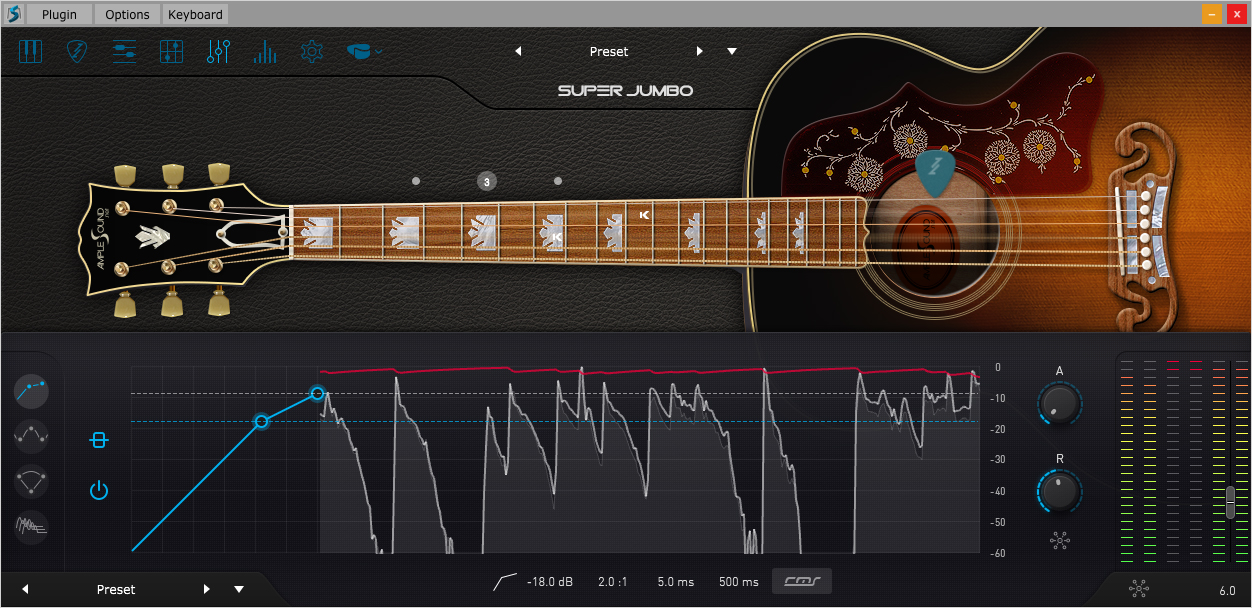Image resolution: width=1252 pixels, height=608 pixels.
Task: Click the output gain fader handle
Action: click(1230, 502)
